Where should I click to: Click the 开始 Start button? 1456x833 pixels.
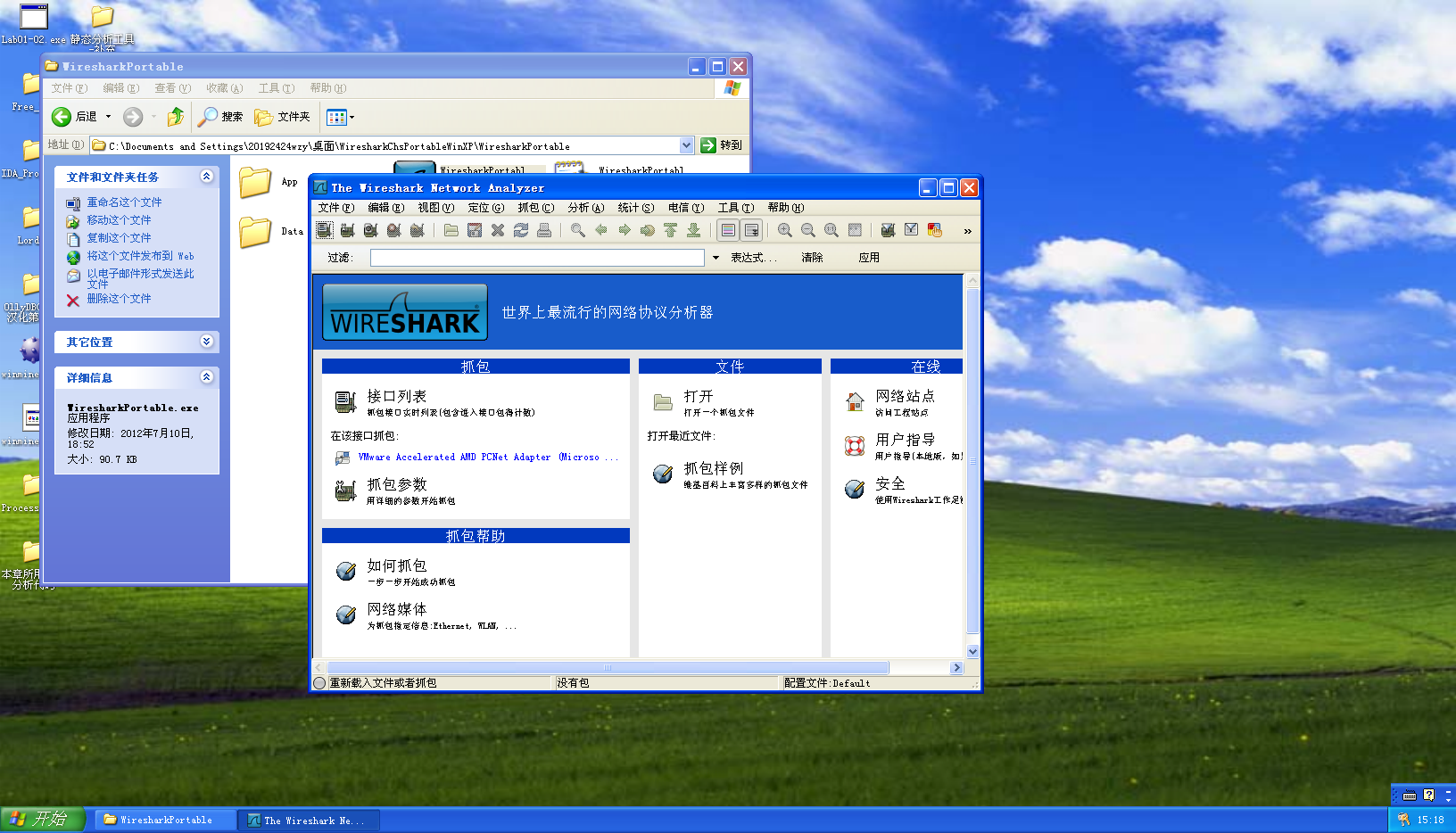(42, 819)
